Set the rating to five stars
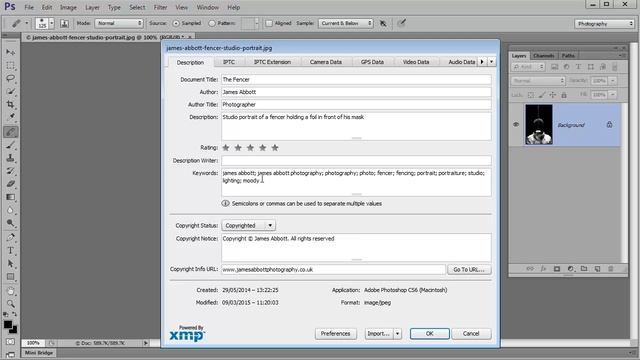 tap(275, 148)
